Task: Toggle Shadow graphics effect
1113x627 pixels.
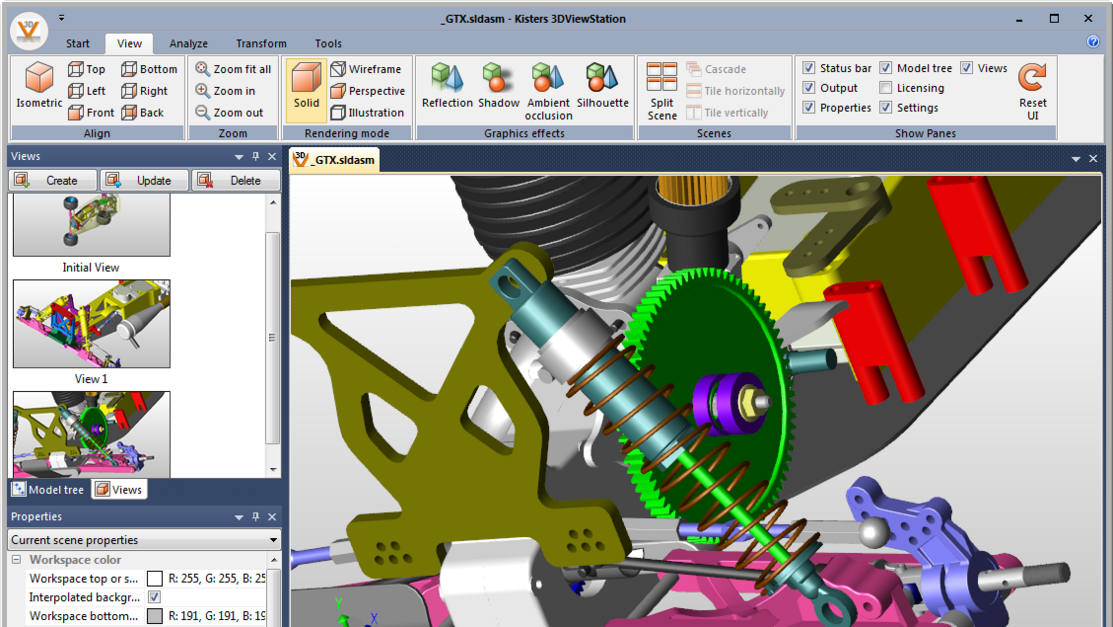Action: coord(498,85)
